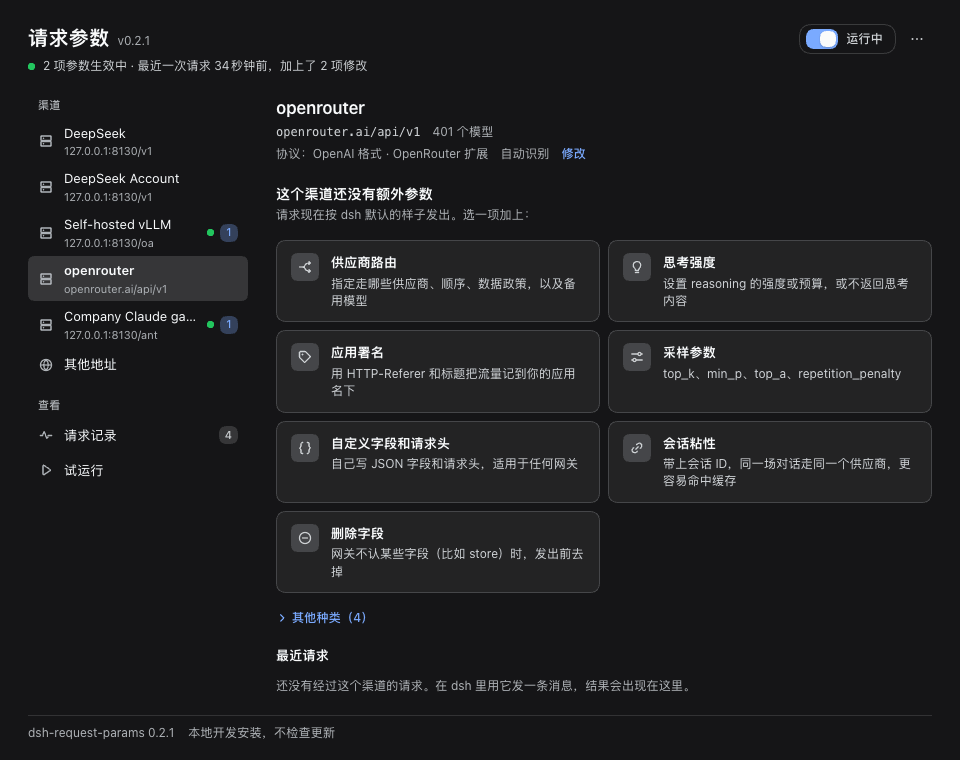Click the Company Claude gateway server icon
This screenshot has height=760, width=960.
coord(46,325)
